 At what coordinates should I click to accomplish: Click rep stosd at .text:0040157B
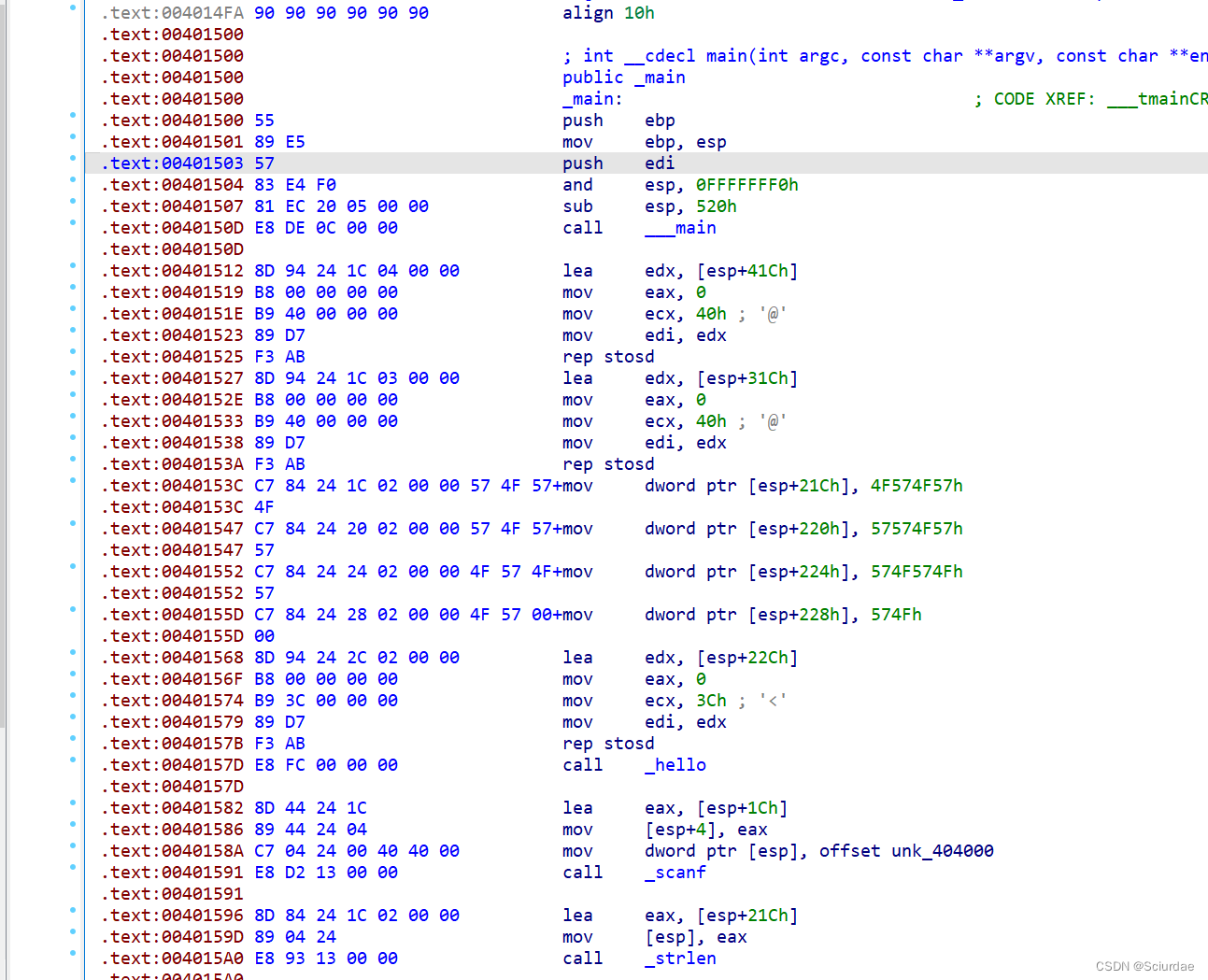click(608, 744)
